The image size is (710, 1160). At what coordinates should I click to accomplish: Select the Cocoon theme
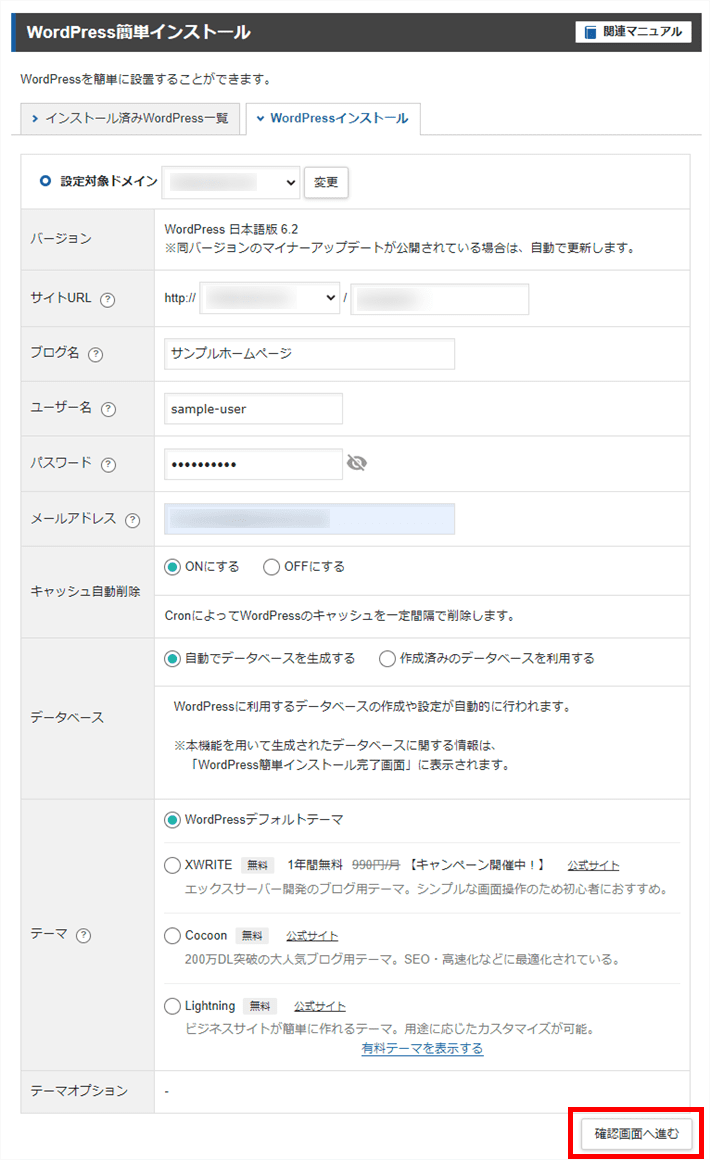(x=174, y=936)
